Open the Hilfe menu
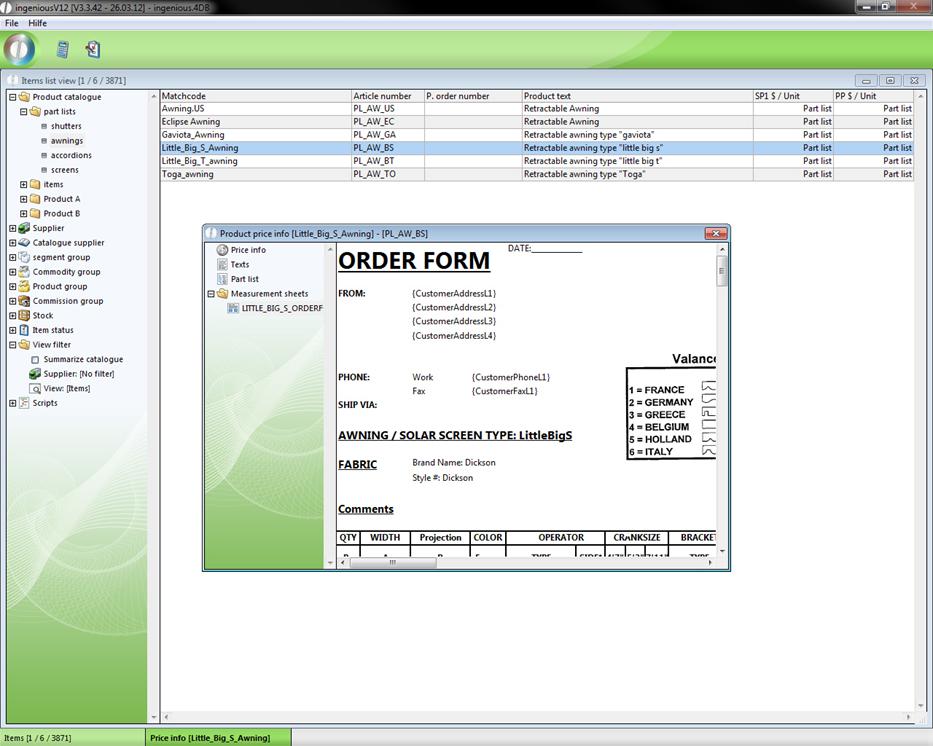This screenshot has height=746, width=933. pos(37,23)
